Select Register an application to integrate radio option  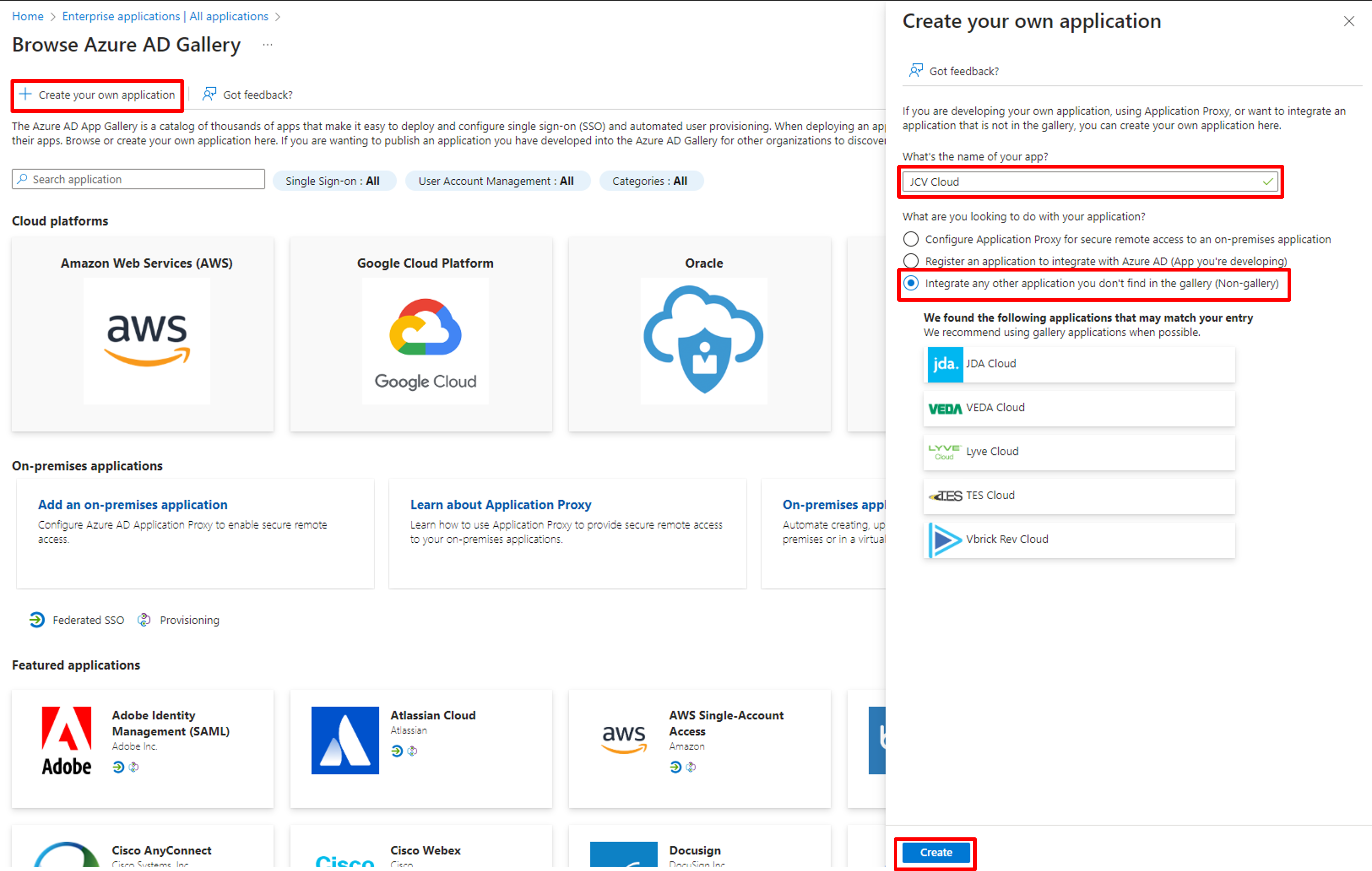coord(911,261)
